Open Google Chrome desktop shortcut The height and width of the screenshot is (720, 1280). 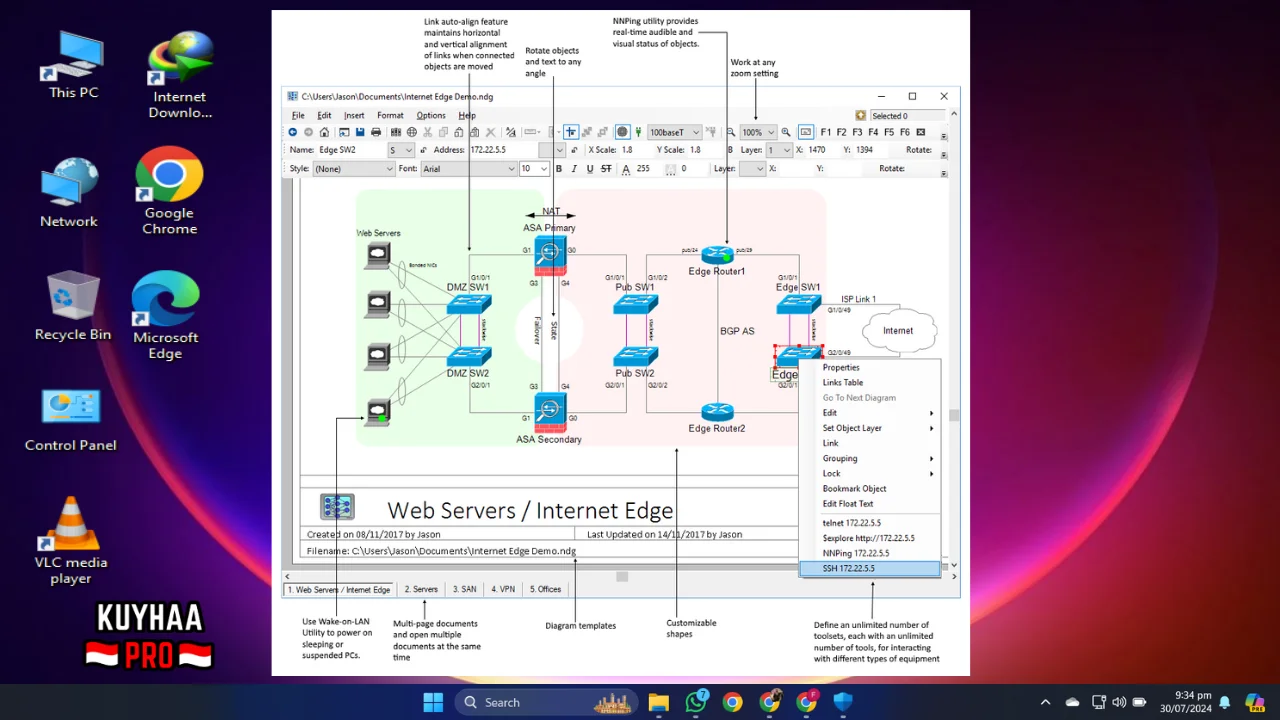169,192
